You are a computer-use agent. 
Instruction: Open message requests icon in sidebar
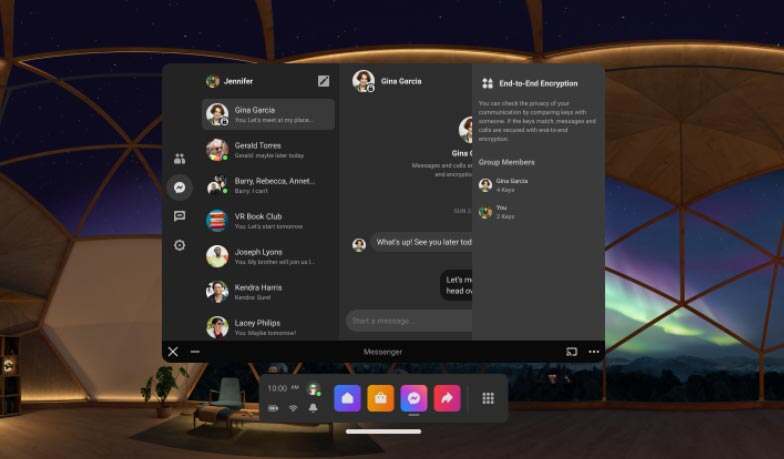[x=179, y=216]
